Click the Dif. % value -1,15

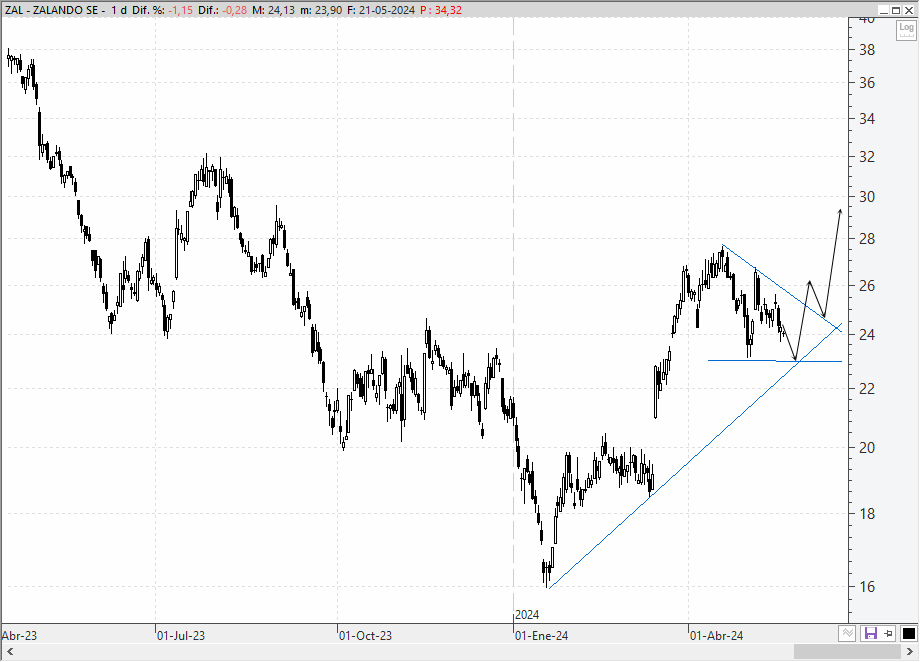180,11
